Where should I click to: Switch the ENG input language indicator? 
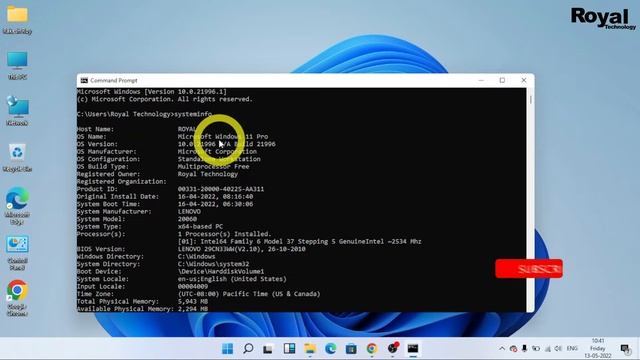coord(572,349)
